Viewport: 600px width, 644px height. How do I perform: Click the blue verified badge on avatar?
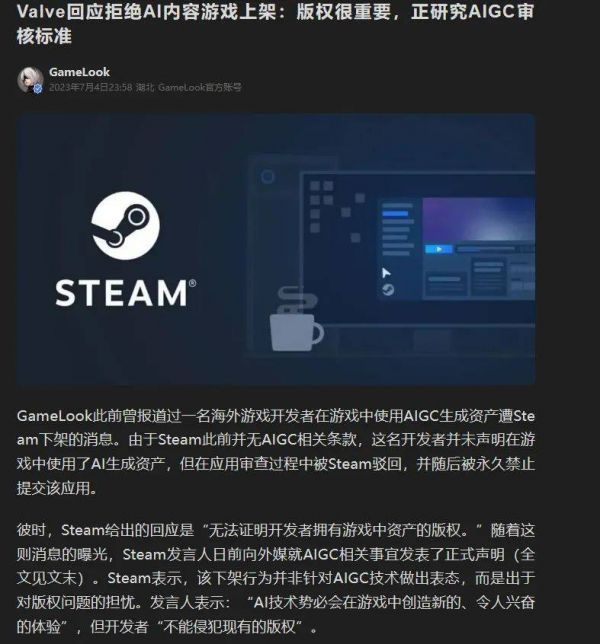click(38, 88)
